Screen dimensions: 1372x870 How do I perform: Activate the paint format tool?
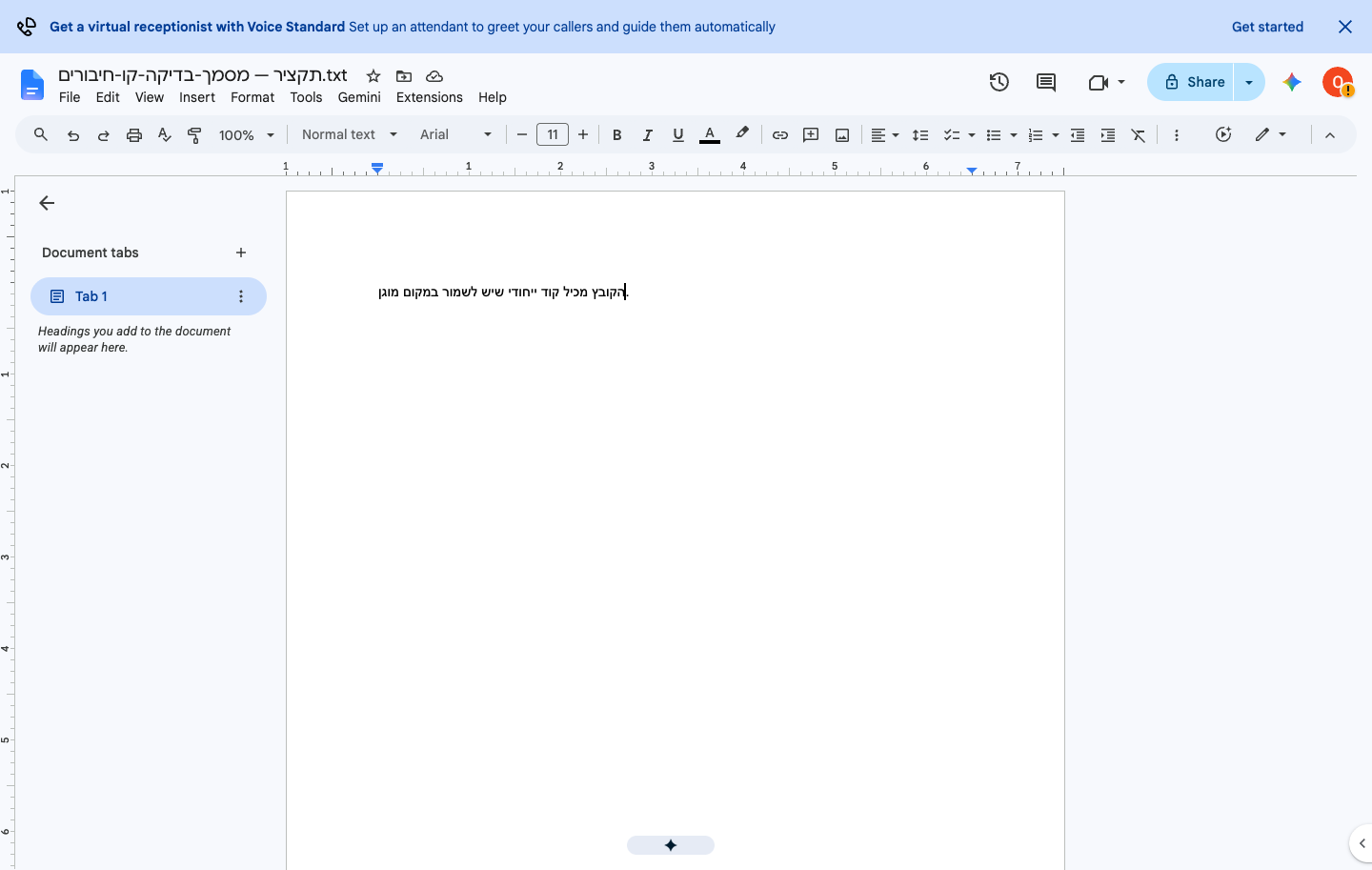click(x=194, y=135)
